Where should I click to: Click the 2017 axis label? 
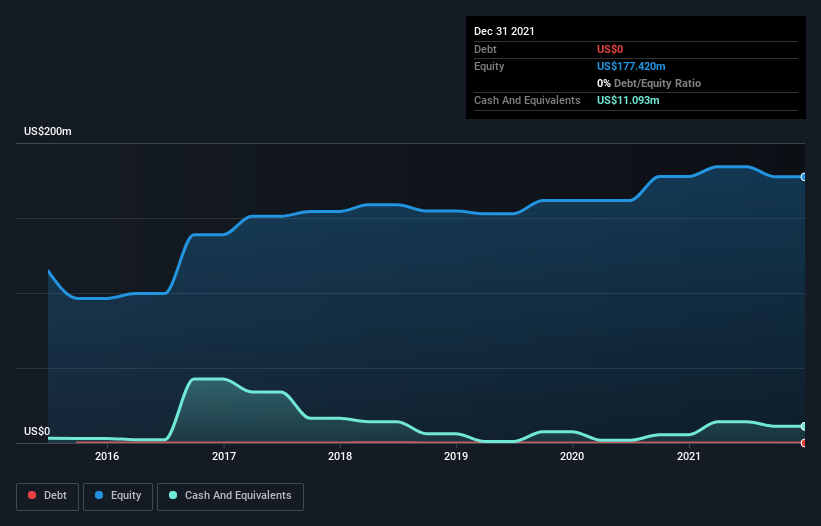click(x=224, y=456)
